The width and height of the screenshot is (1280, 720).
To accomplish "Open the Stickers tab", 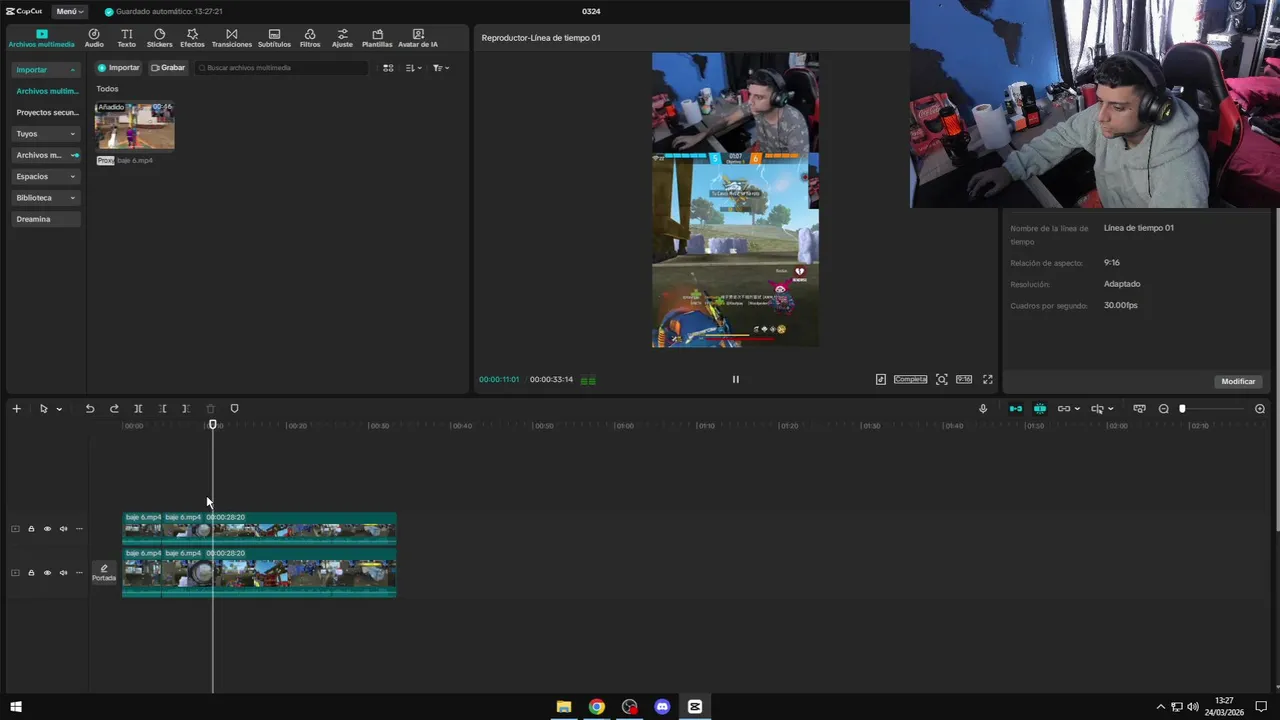I will coord(159,38).
